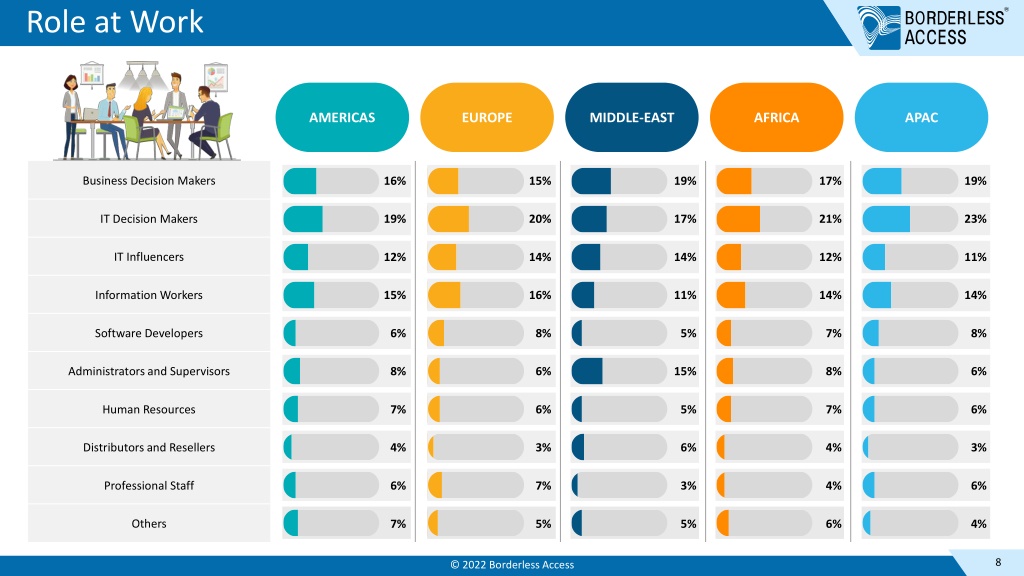Click the Administrators and Supervisors row label
Screen dimensions: 1024x576
(149, 371)
